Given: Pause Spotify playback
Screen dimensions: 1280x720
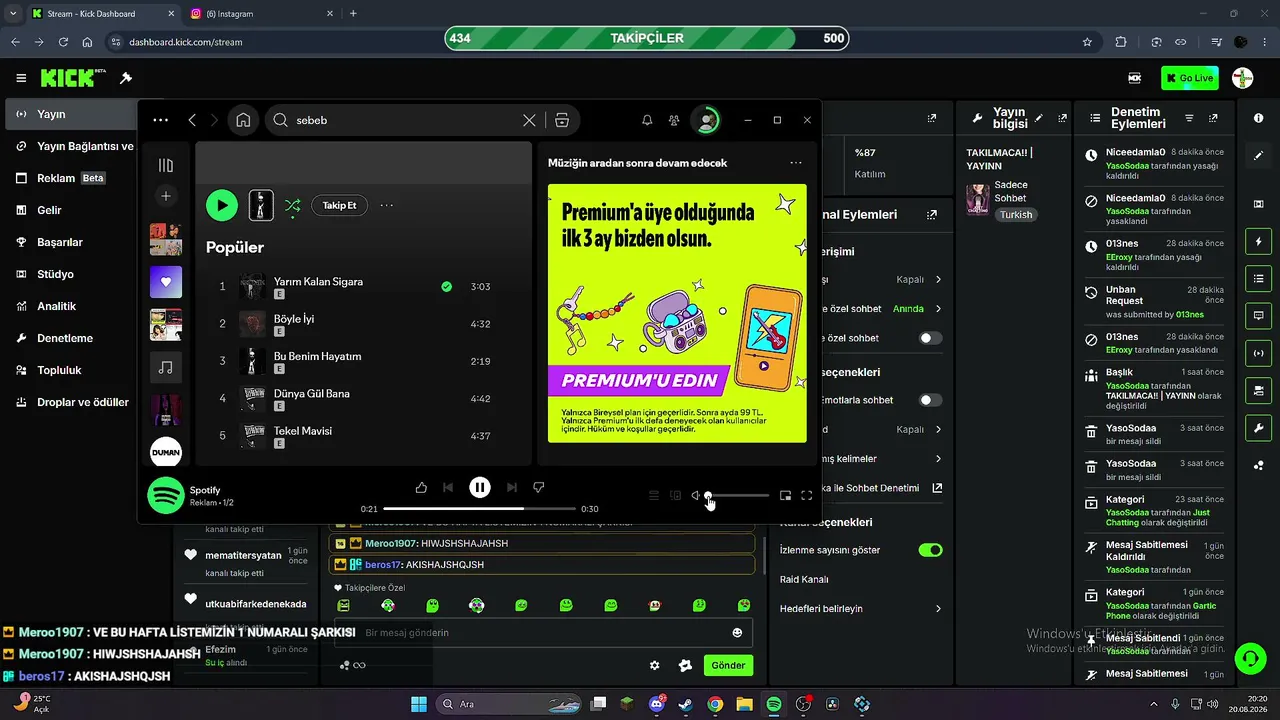Looking at the screenshot, I should tap(480, 488).
